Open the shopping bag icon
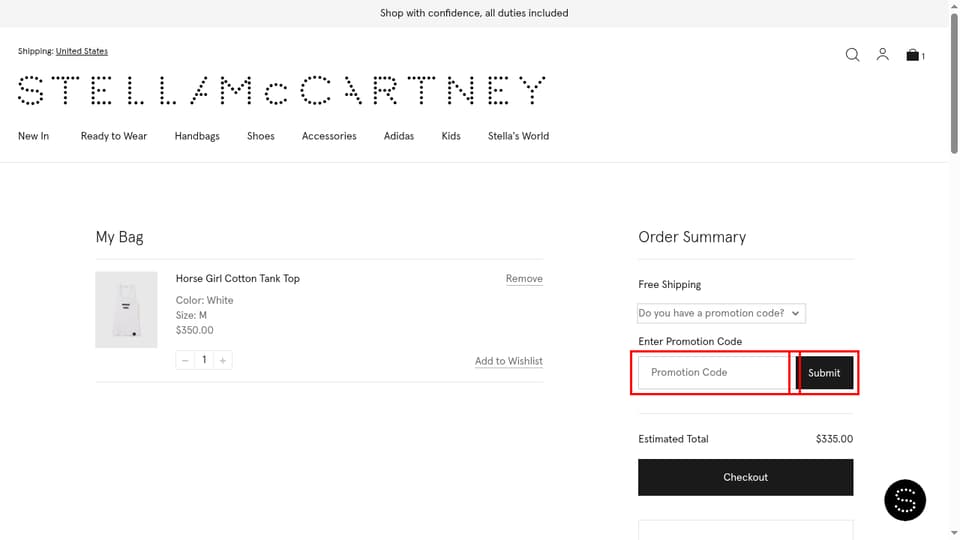960x540 pixels. point(915,55)
